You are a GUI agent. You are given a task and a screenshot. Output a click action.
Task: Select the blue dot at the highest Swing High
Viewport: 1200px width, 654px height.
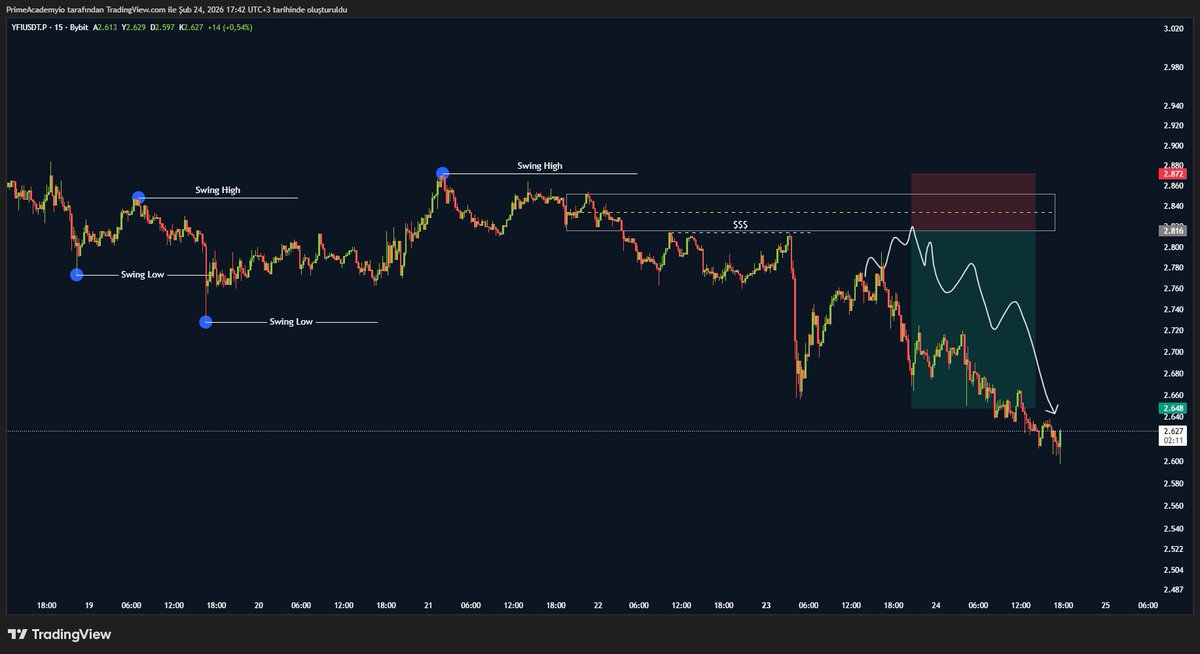pos(443,173)
